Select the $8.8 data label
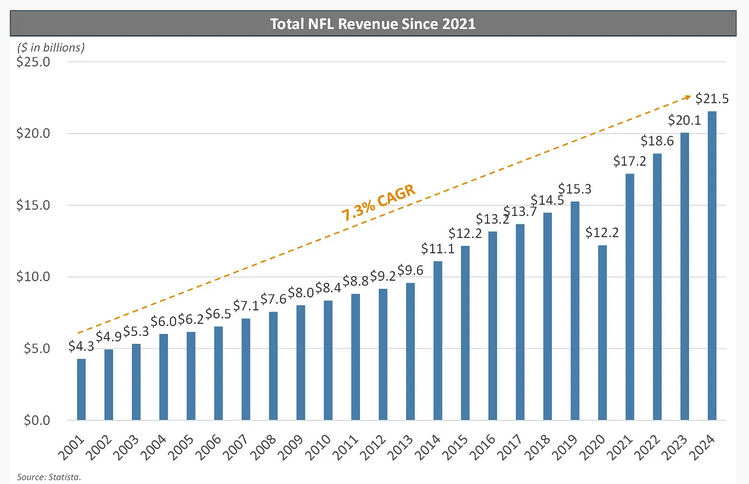The height and width of the screenshot is (484, 749). pyautogui.click(x=355, y=281)
